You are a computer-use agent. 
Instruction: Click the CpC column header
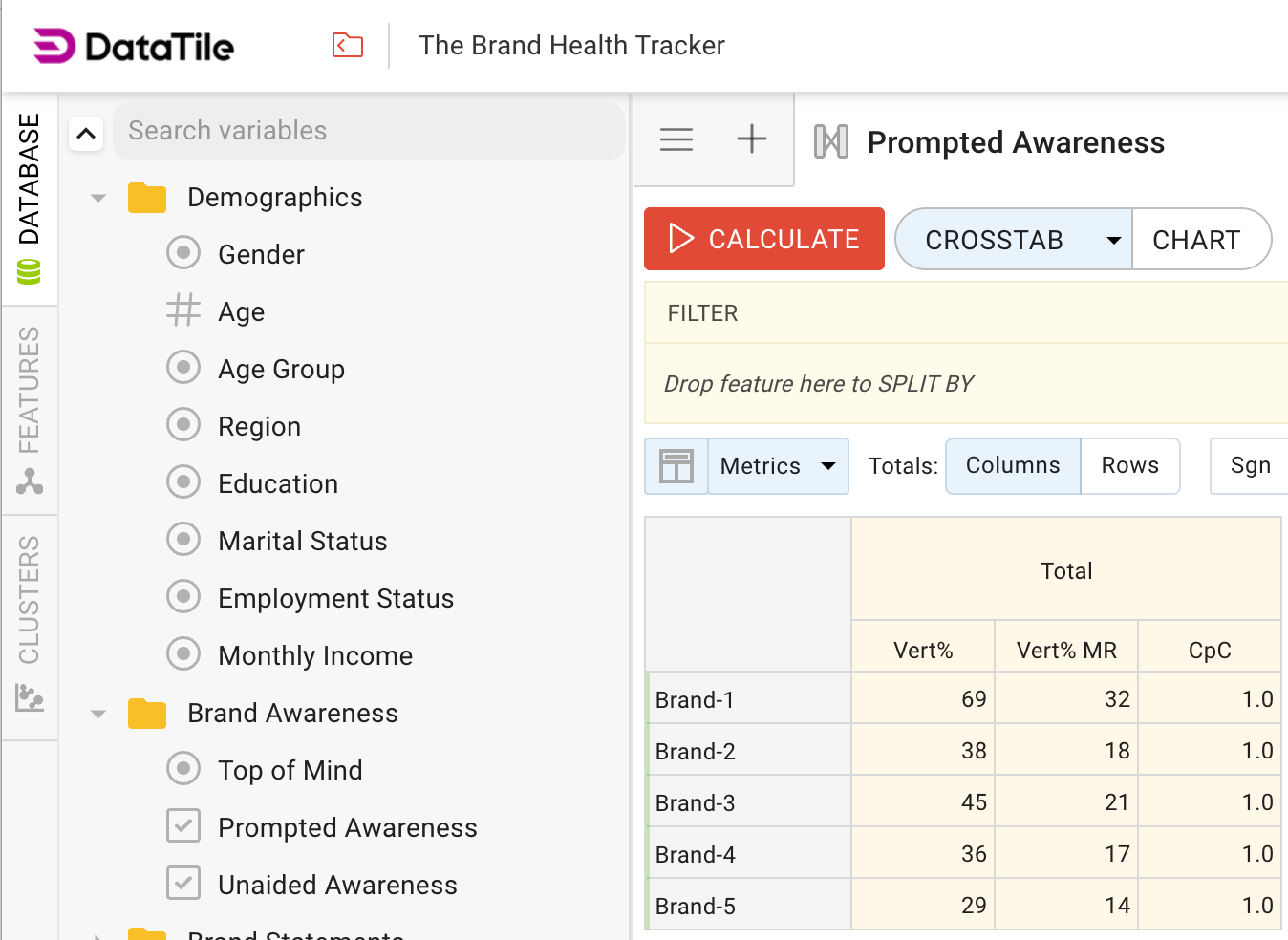1210,647
